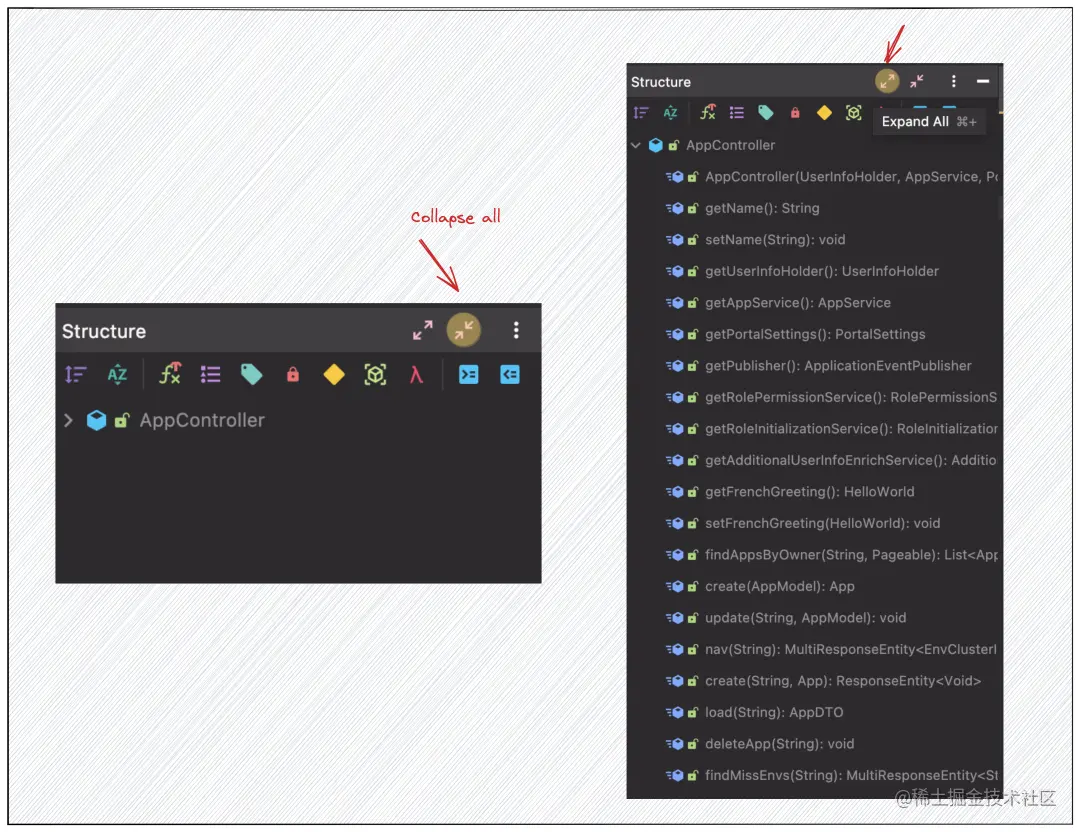Image resolution: width=1080 pixels, height=832 pixels.
Task: Expand the AppController node in collapsed Structure panel
Action: [x=68, y=420]
